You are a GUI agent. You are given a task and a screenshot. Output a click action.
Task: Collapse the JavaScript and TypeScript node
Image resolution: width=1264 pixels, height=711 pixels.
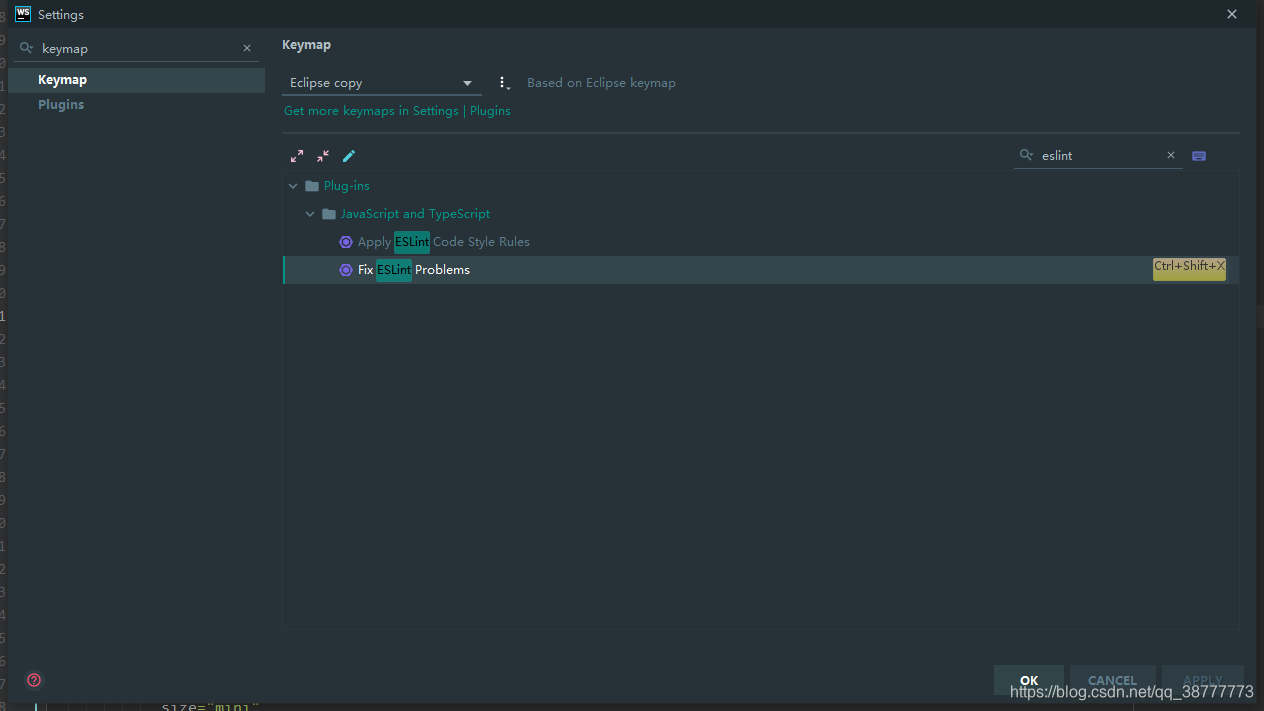[310, 214]
